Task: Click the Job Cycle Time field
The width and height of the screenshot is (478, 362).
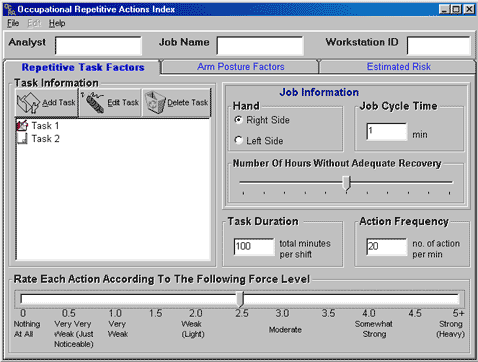Action: [387, 132]
